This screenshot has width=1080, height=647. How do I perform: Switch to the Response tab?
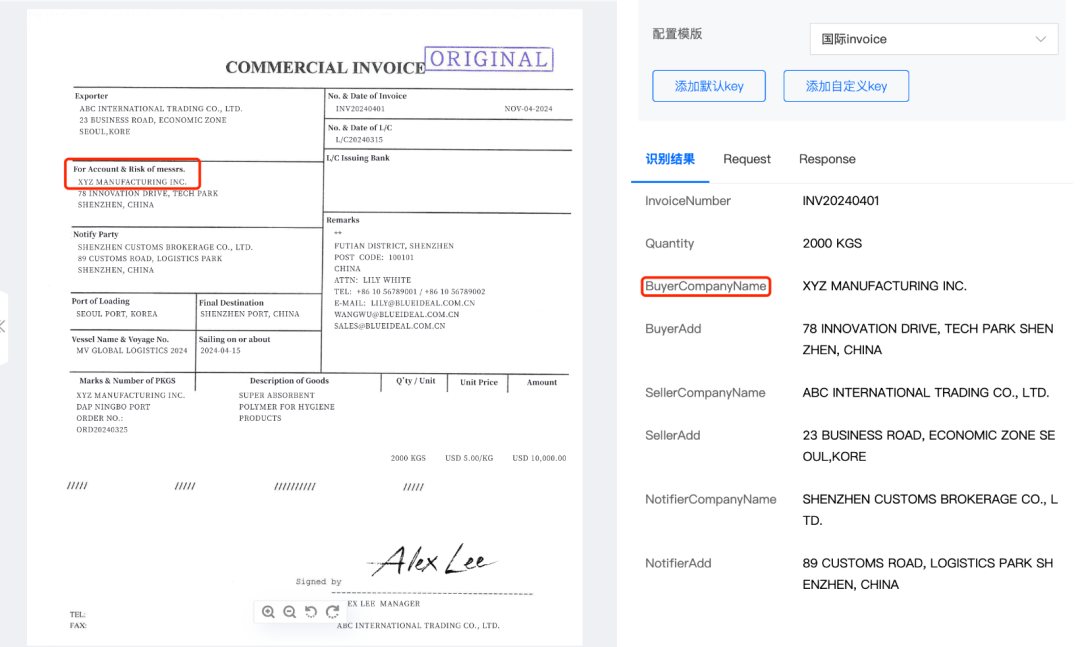point(827,159)
